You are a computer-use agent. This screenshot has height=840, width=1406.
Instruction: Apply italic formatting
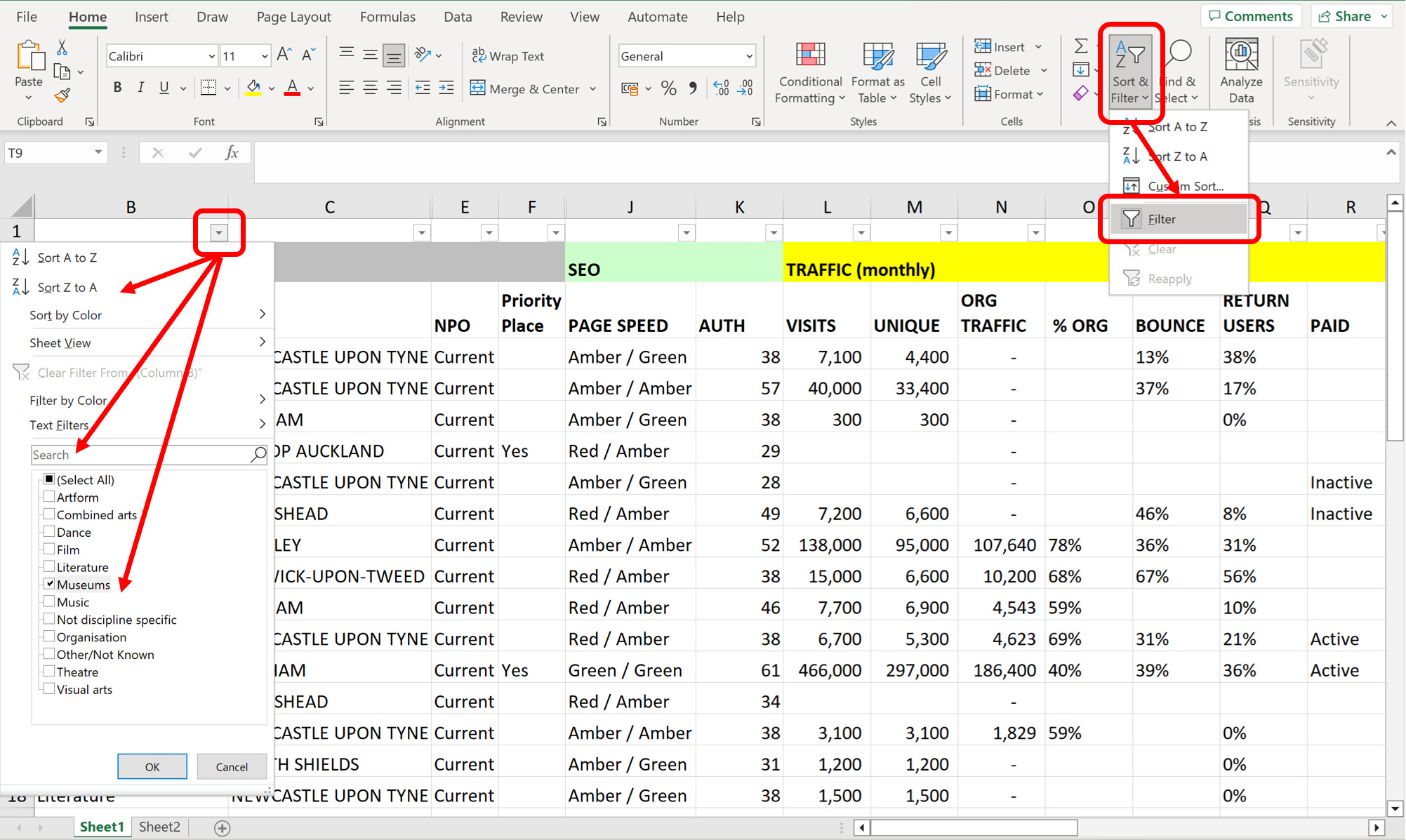[x=140, y=87]
